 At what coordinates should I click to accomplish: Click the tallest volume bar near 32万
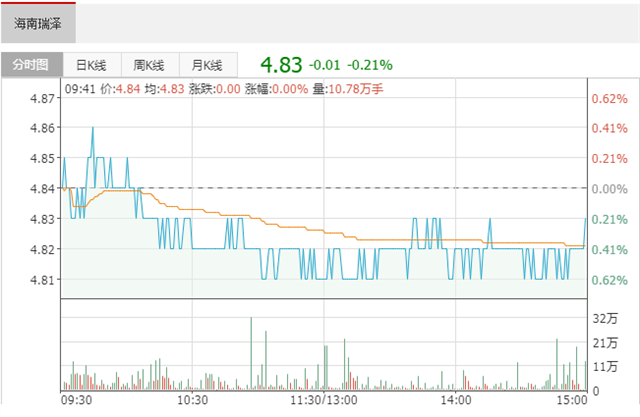(251, 353)
